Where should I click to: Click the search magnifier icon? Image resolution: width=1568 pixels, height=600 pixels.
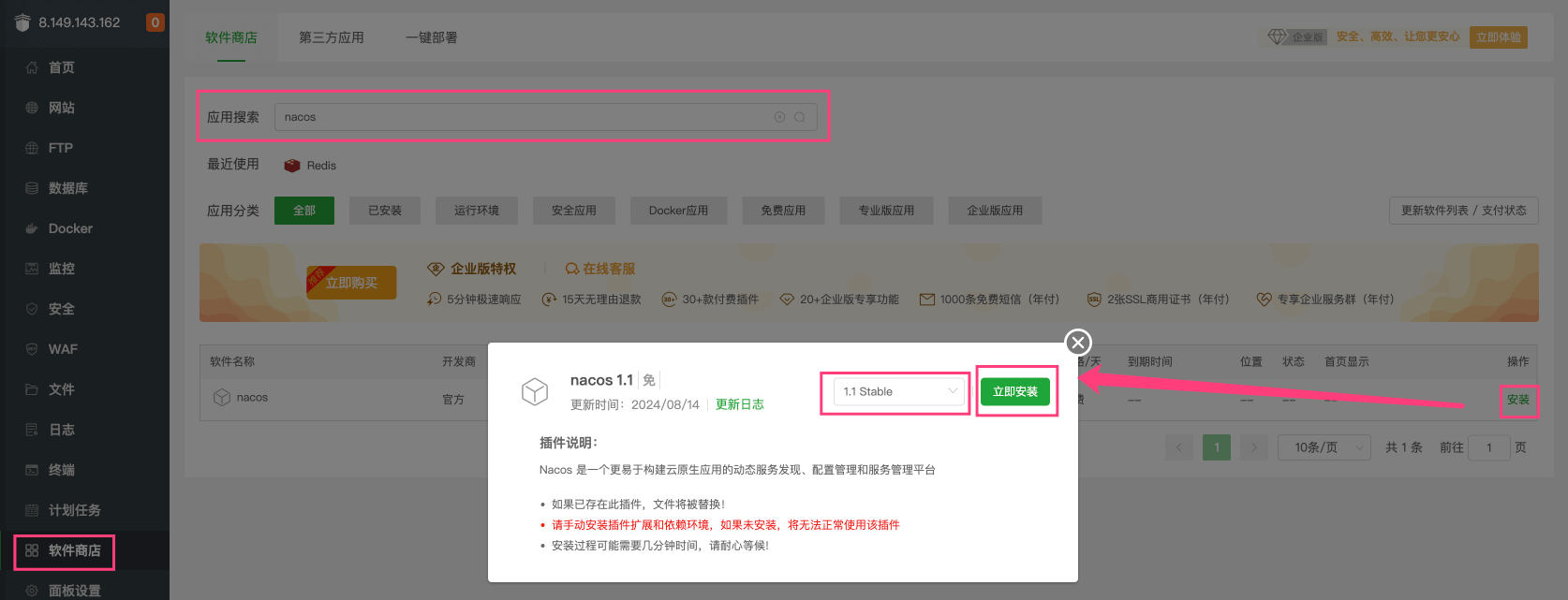(x=800, y=117)
